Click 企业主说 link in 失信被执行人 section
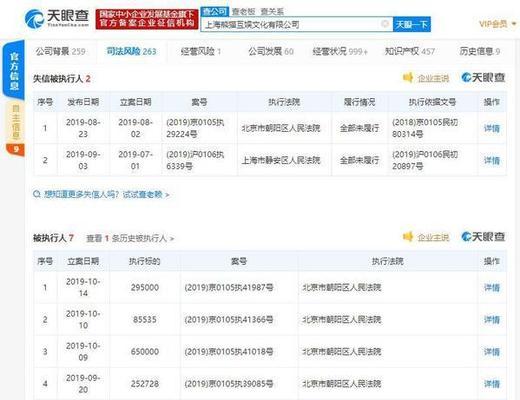 (x=433, y=78)
